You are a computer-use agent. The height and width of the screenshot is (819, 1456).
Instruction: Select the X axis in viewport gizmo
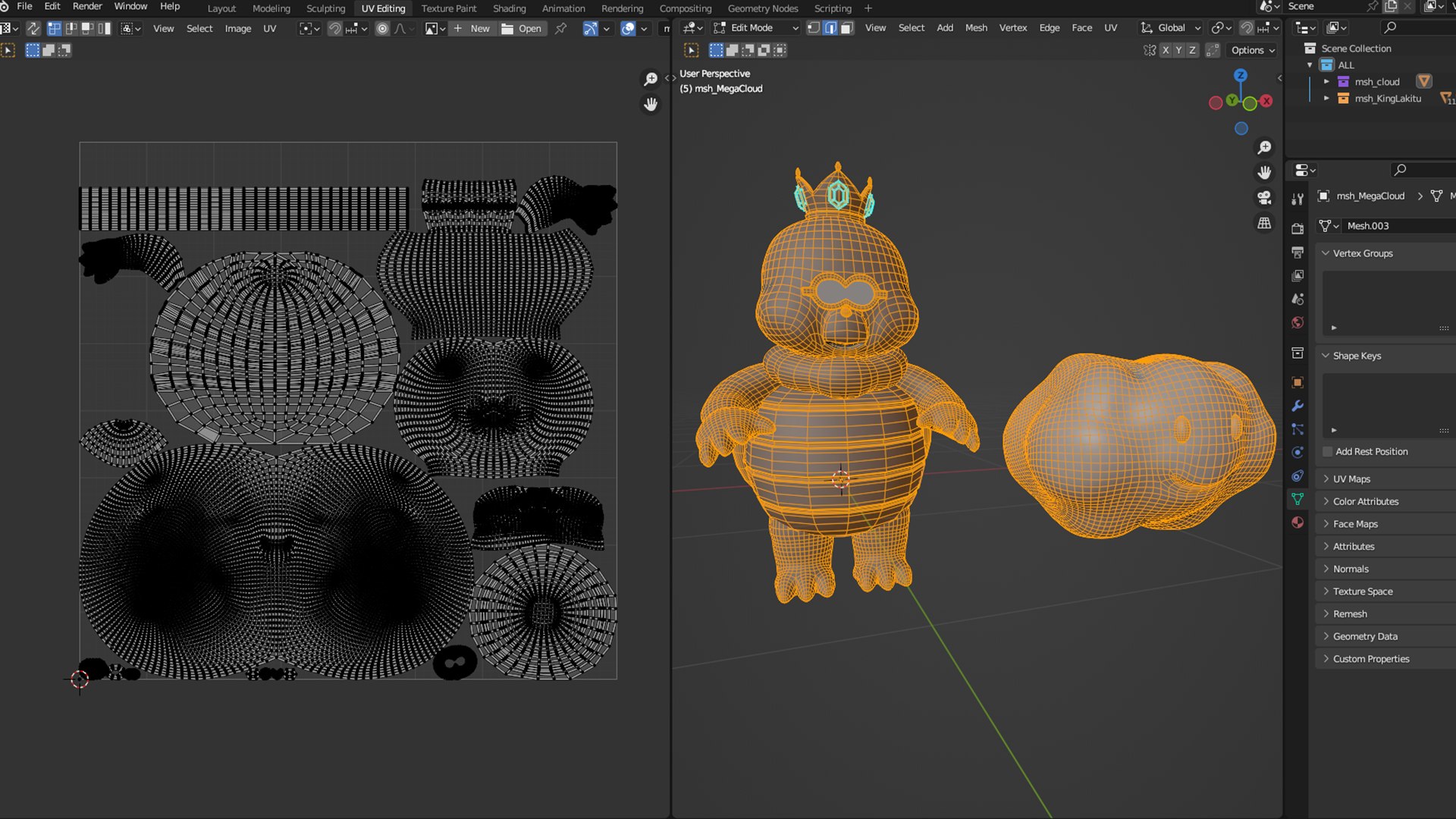(x=1266, y=101)
